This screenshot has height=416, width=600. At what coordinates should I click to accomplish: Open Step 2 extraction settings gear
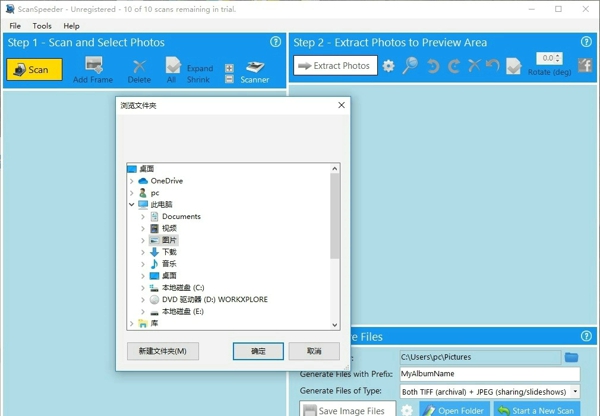388,66
